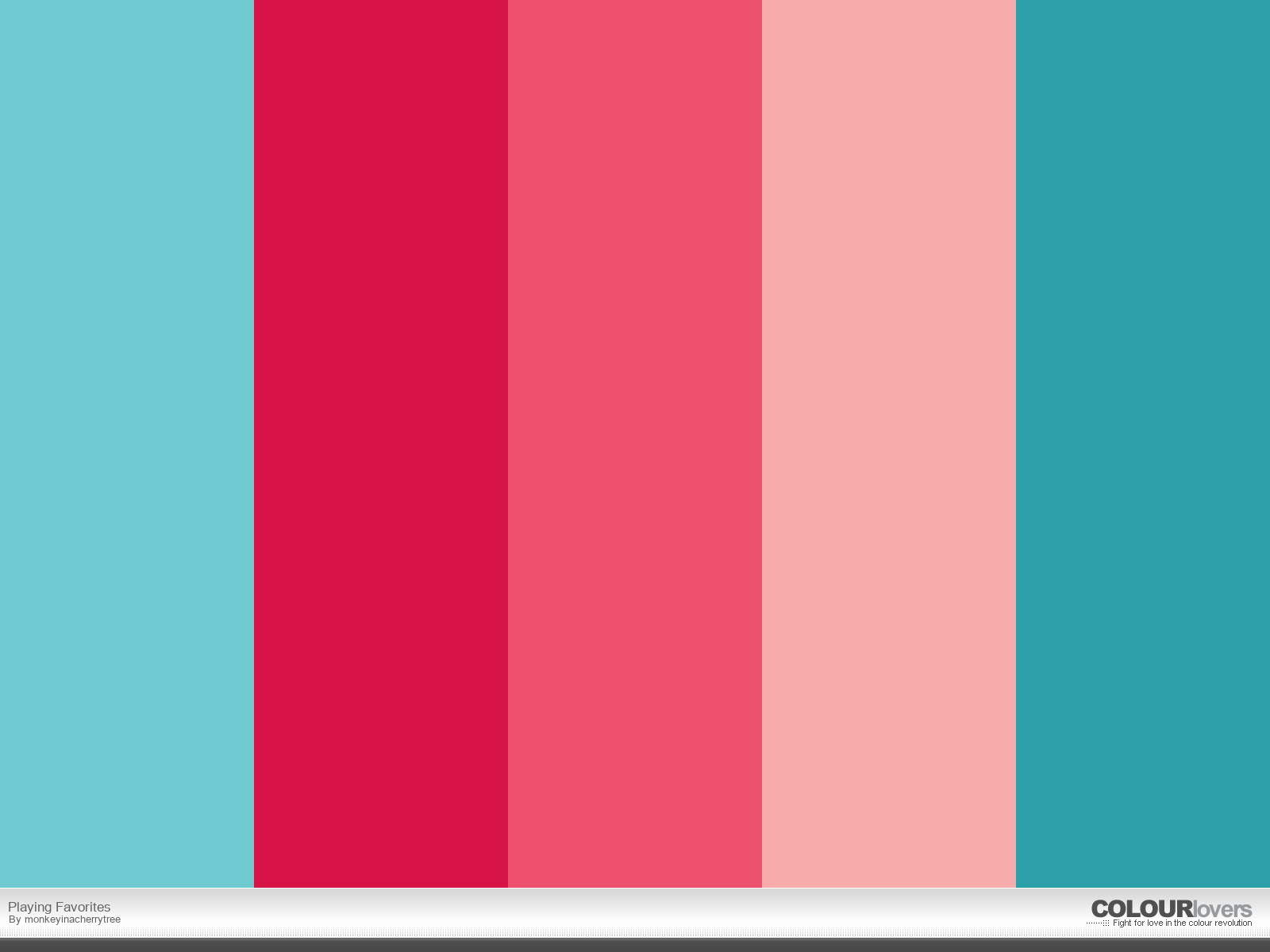This screenshot has width=1270, height=952.
Task: Click 'Fight for love in the colour revolution' tagline
Action: pyautogui.click(x=1182, y=923)
